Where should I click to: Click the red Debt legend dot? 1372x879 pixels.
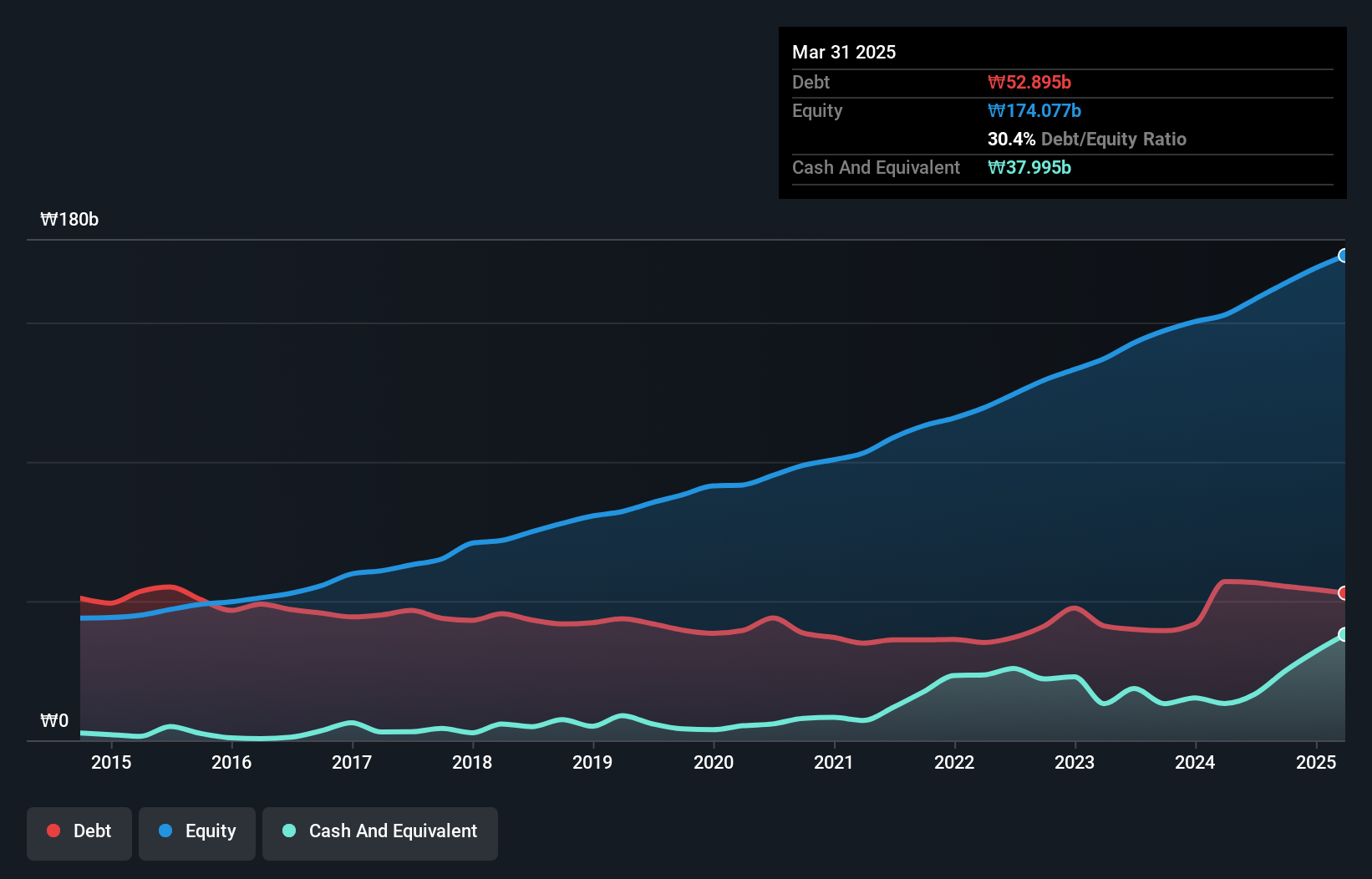point(53,831)
